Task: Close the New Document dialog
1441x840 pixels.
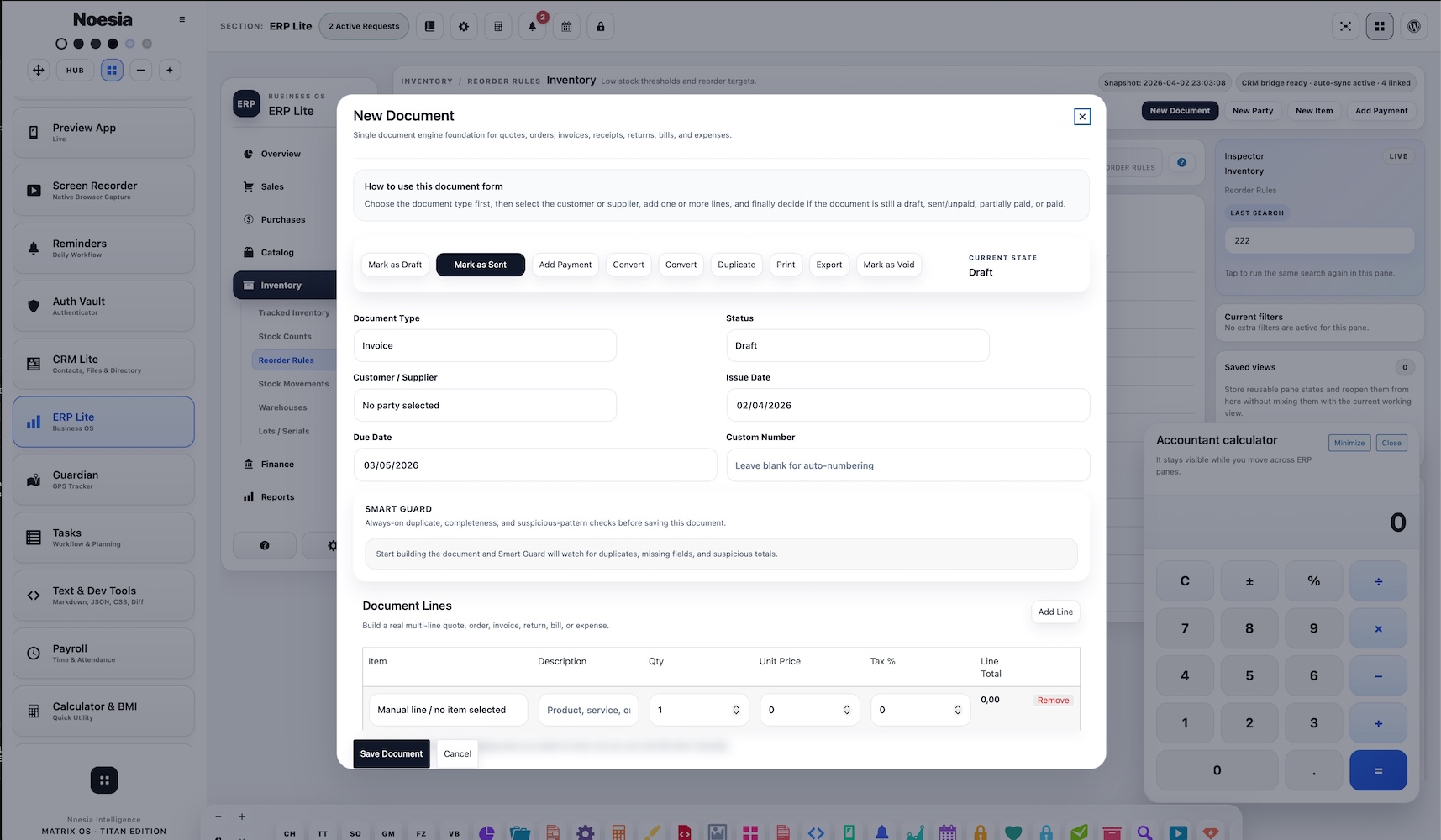Action: pos(1082,117)
